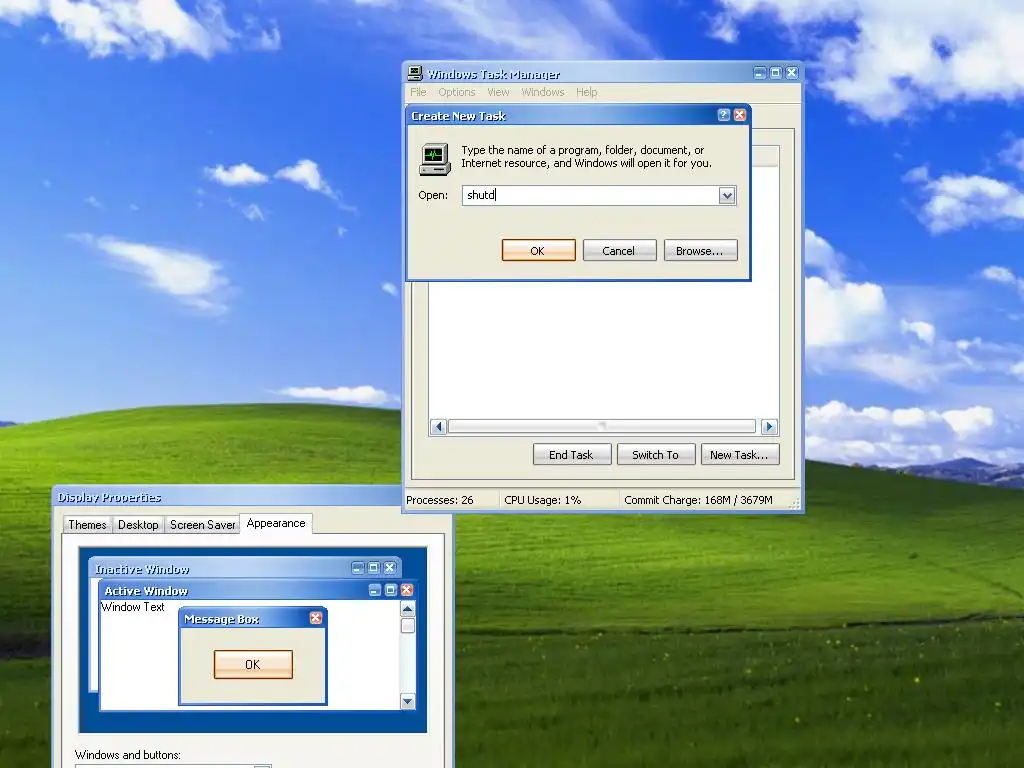
Task: Click preview Inactive Window maximize icon
Action: (374, 568)
